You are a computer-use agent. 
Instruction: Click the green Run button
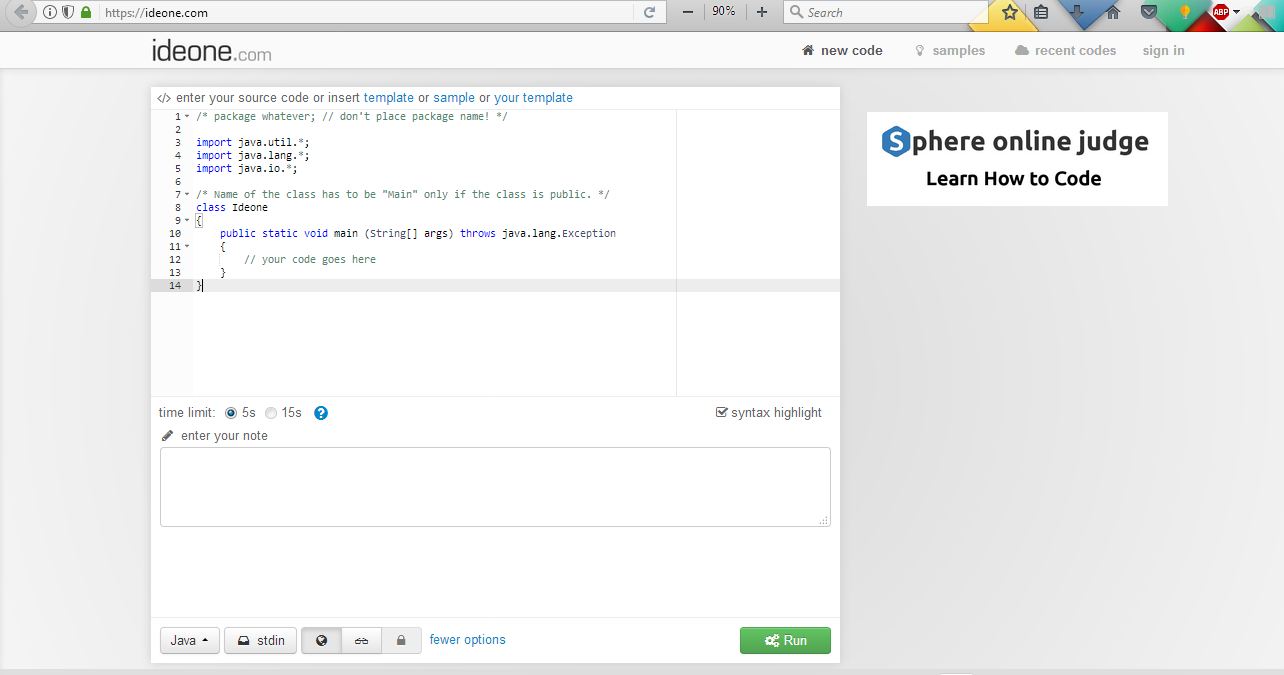[x=785, y=640]
